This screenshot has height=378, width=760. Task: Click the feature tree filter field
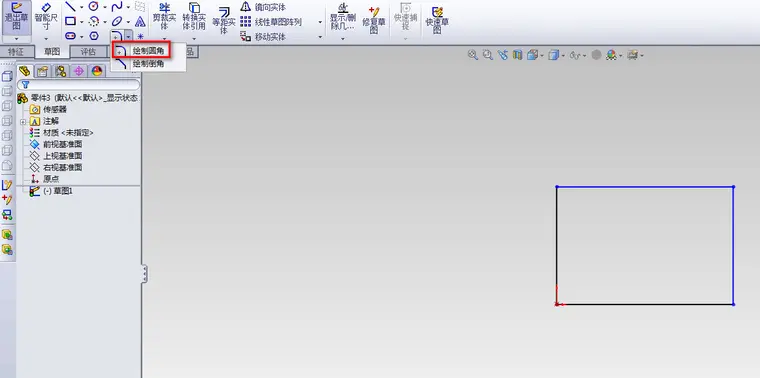[x=79, y=85]
